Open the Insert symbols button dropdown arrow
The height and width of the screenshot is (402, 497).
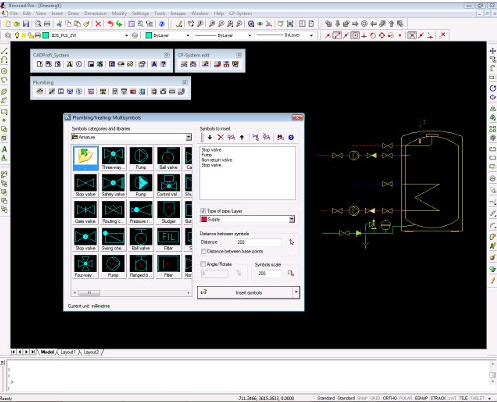coord(296,292)
